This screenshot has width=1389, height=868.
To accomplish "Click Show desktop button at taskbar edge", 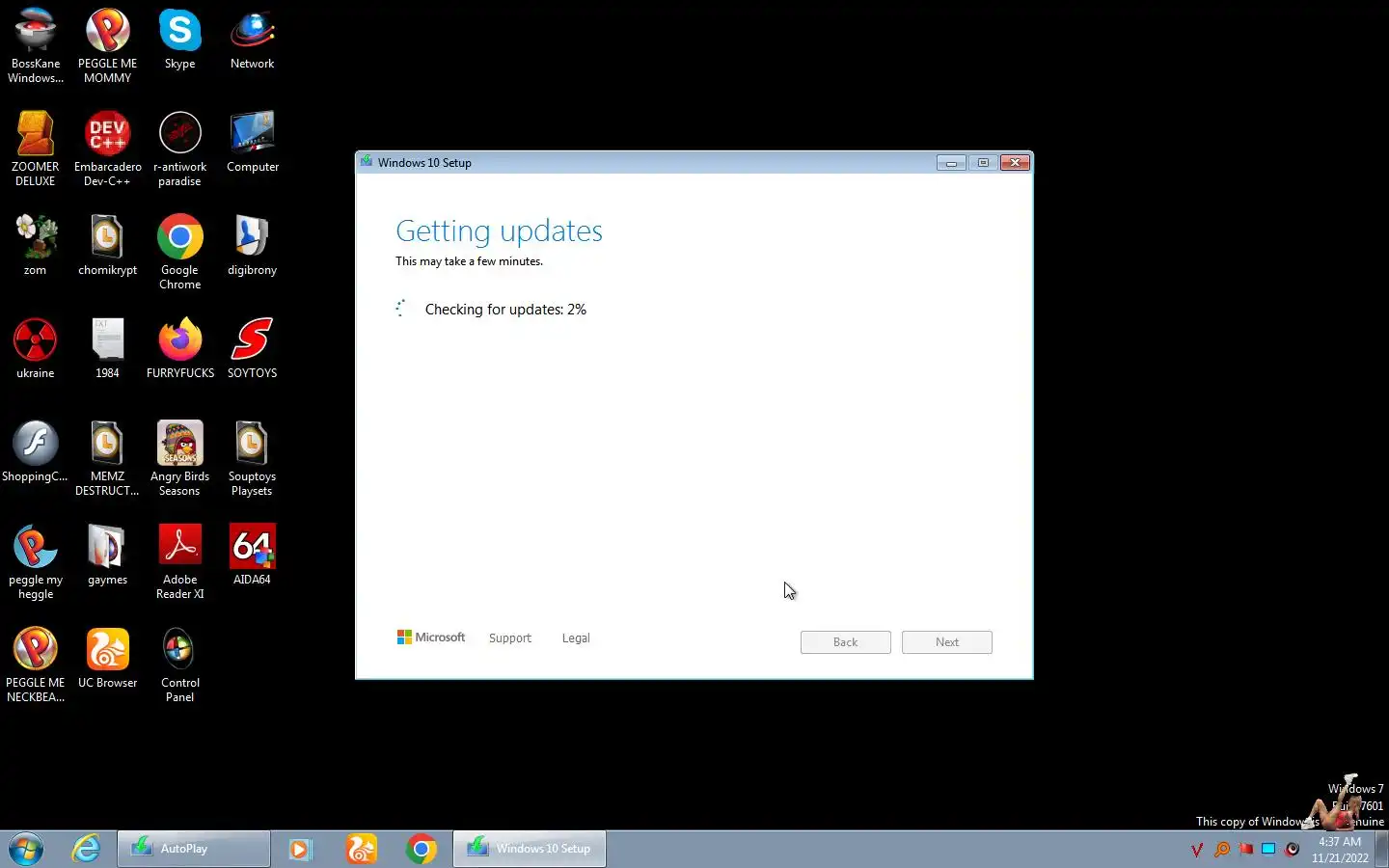I will tap(1382, 850).
